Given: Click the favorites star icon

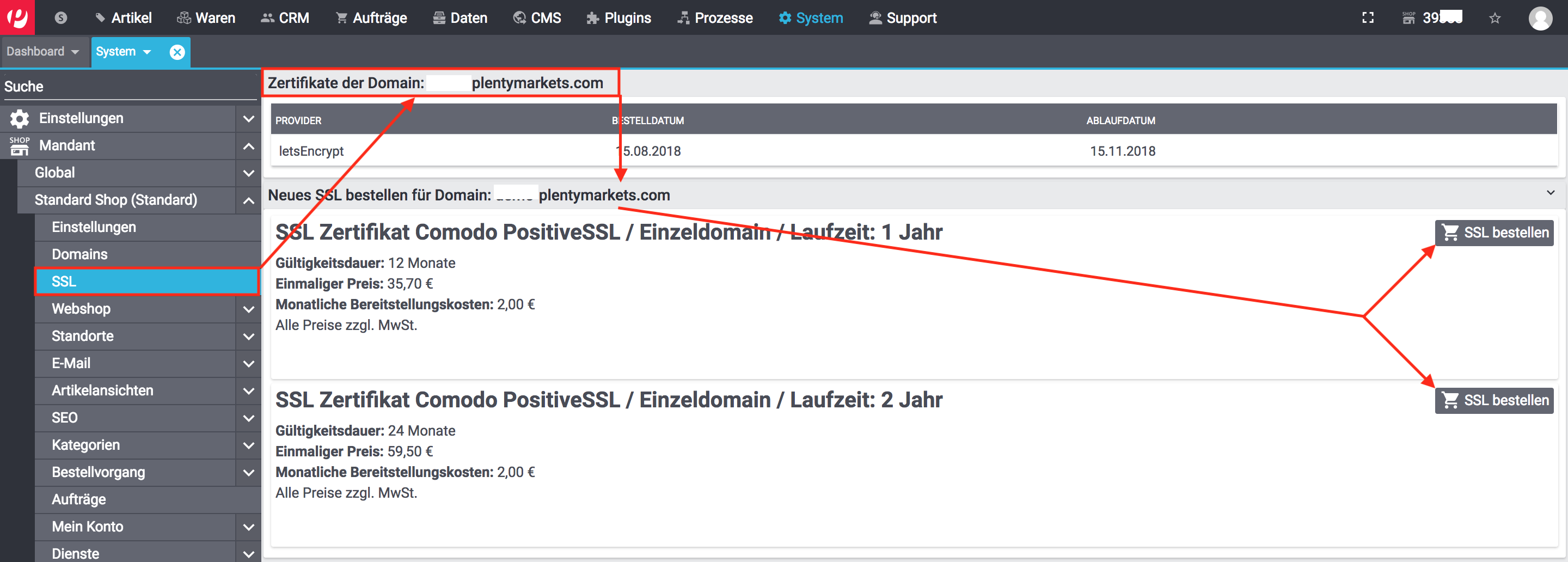Looking at the screenshot, I should tap(1494, 17).
